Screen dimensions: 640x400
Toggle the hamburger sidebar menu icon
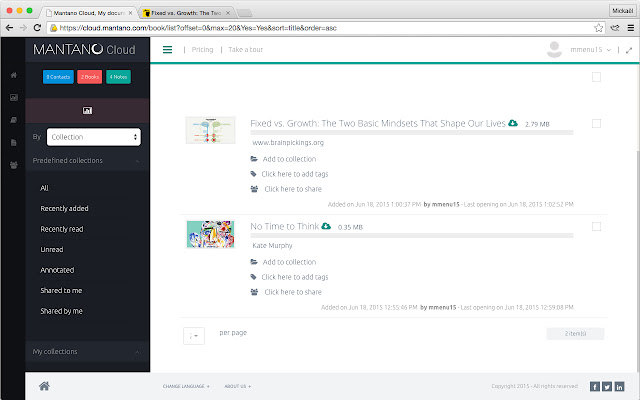tap(167, 50)
